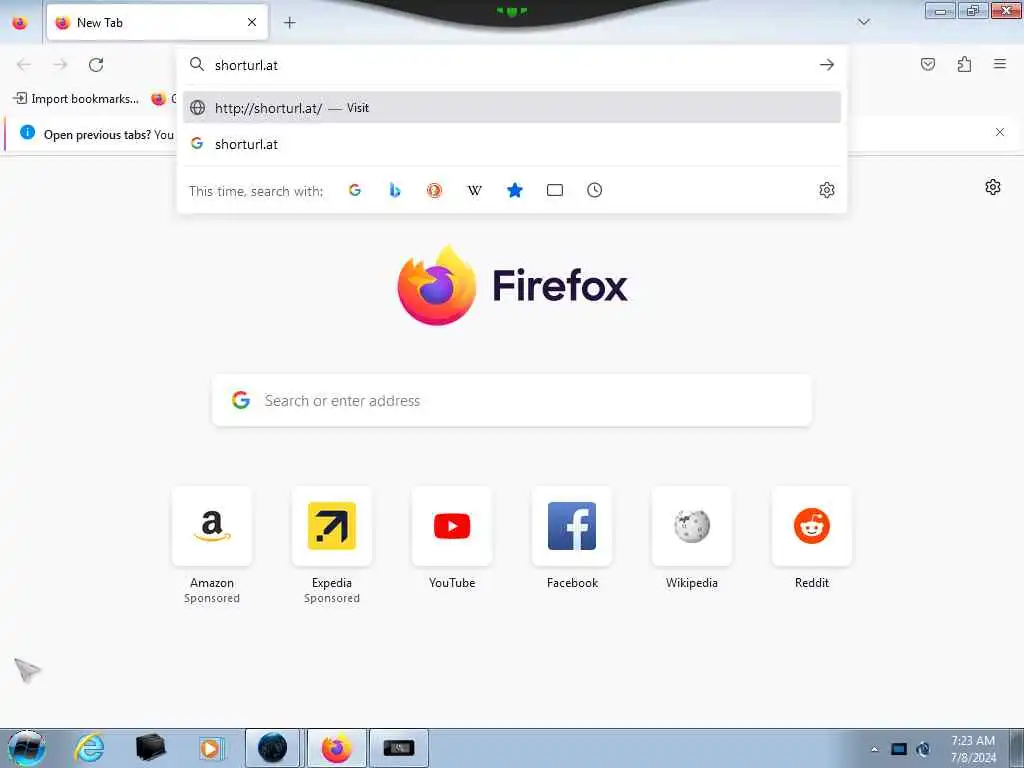Click the page search or enter address box
This screenshot has height=768, width=1024.
point(512,400)
